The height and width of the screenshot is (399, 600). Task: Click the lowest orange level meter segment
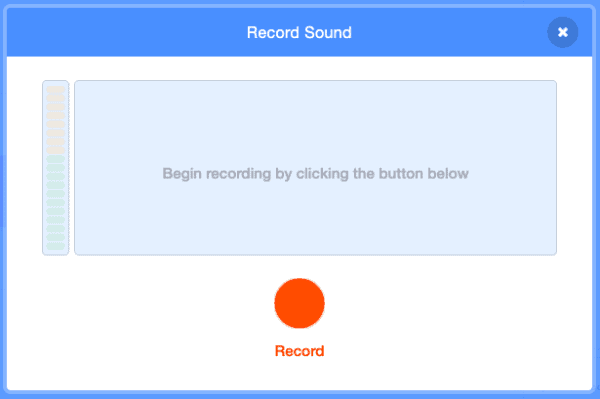tap(55, 150)
